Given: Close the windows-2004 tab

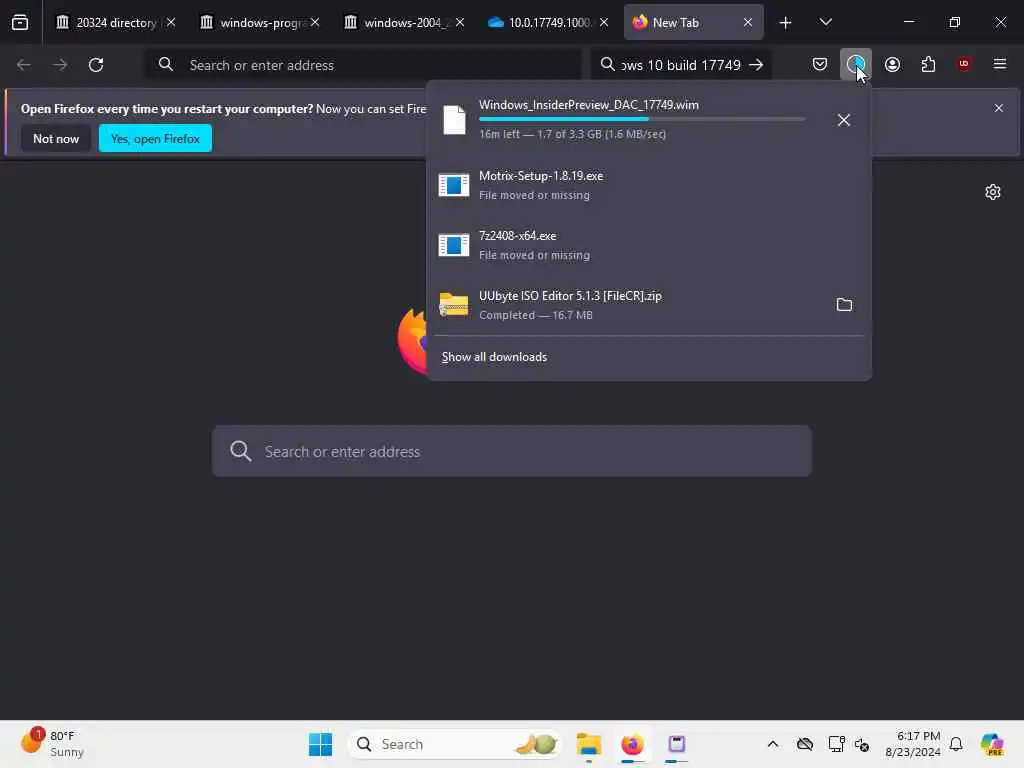Looking at the screenshot, I should coord(460,22).
